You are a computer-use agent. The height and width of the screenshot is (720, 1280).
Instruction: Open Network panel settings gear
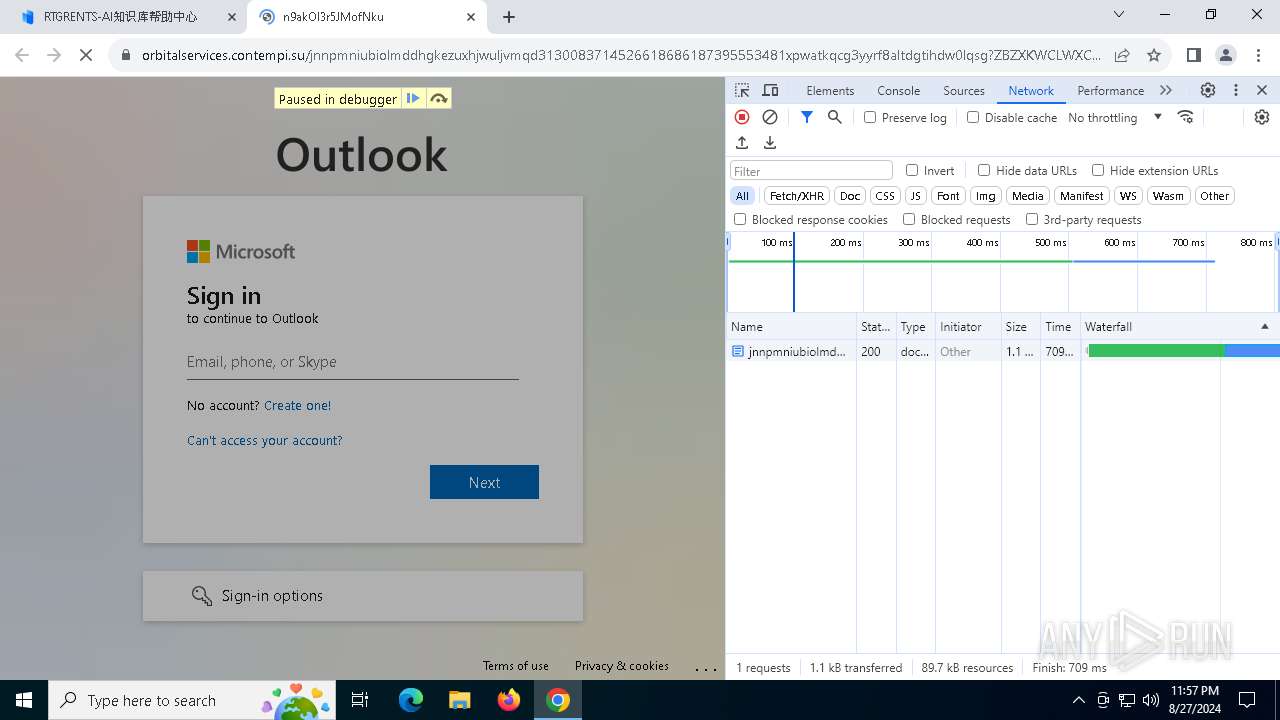point(1262,117)
